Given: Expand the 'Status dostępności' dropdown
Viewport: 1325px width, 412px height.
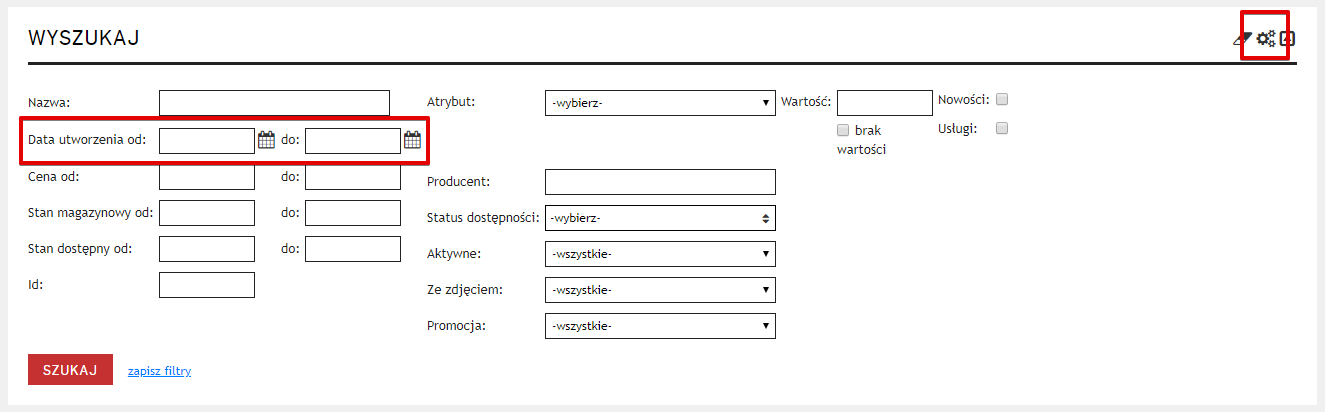Looking at the screenshot, I should tap(660, 218).
